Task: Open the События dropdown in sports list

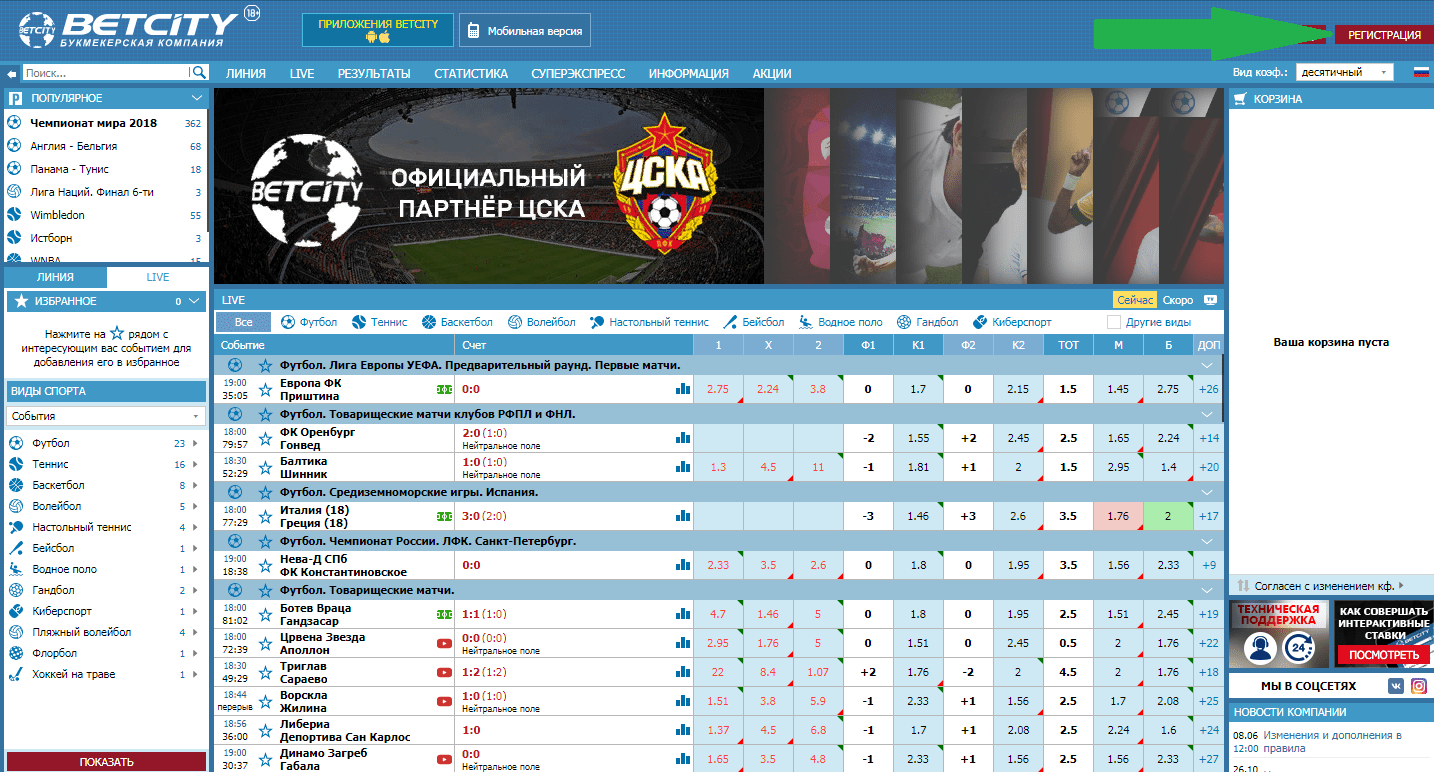Action: [106, 416]
